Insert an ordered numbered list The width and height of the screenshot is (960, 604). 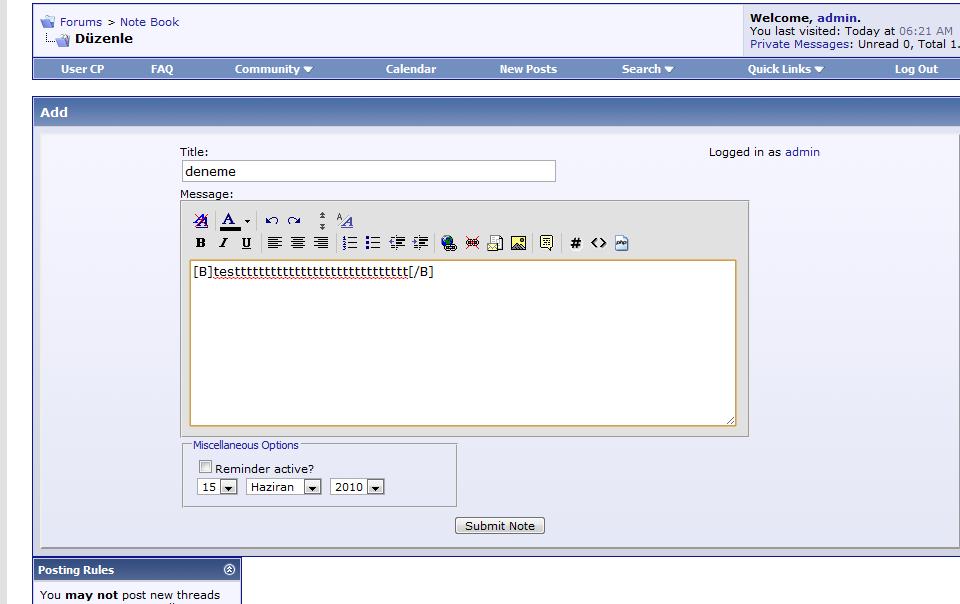click(x=350, y=243)
